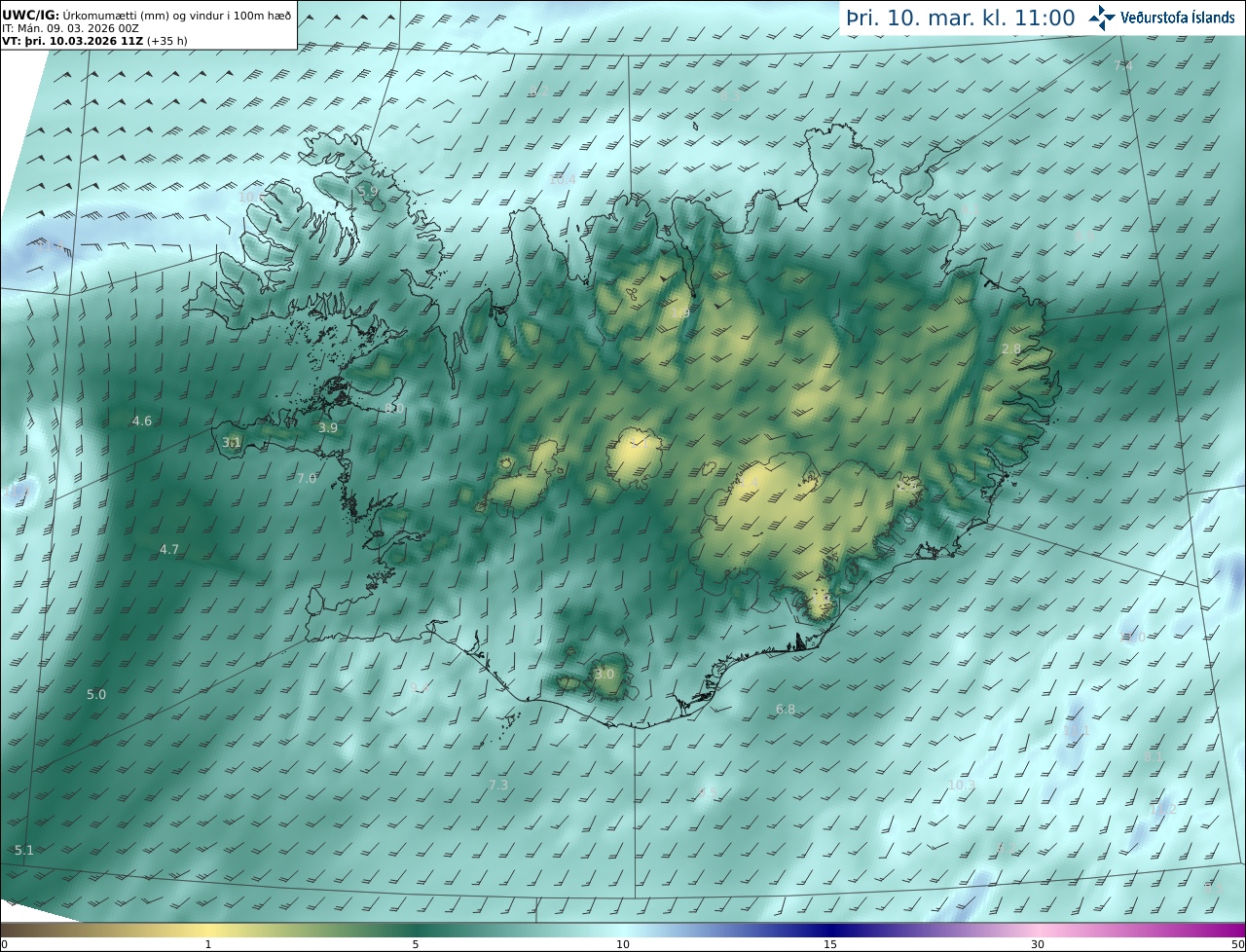Click the legend tick label 15
This screenshot has width=1246, height=952.
(x=830, y=944)
